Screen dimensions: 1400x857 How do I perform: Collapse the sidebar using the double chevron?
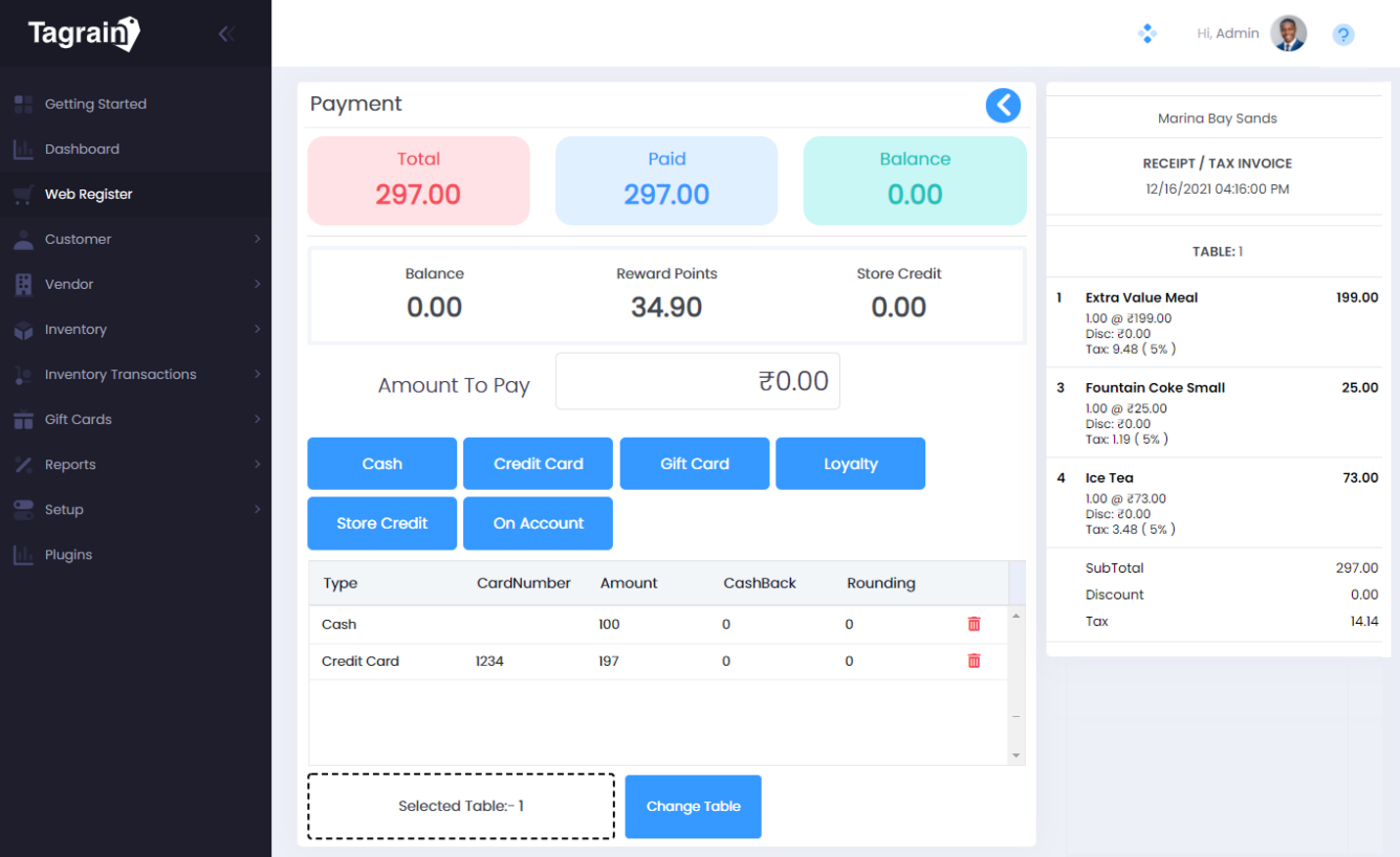tap(225, 33)
